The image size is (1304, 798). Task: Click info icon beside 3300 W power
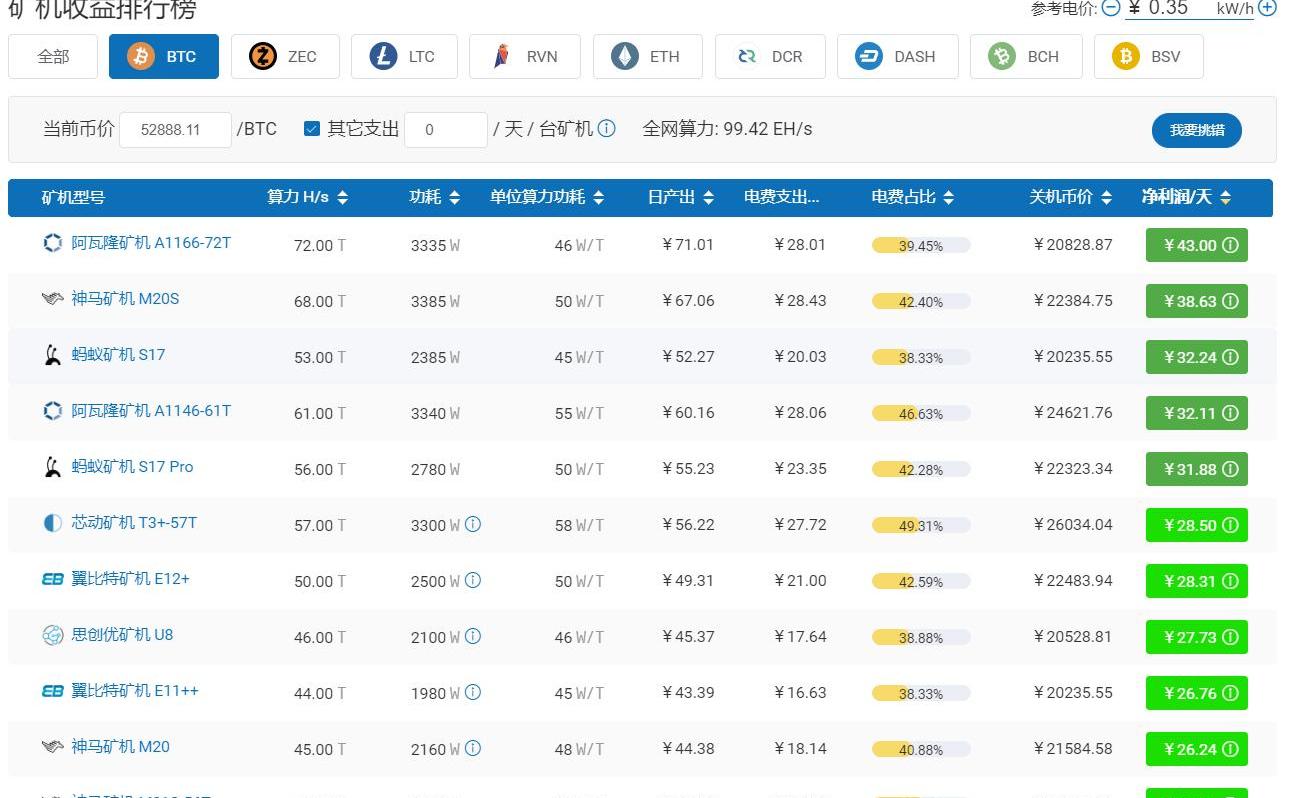tap(473, 524)
